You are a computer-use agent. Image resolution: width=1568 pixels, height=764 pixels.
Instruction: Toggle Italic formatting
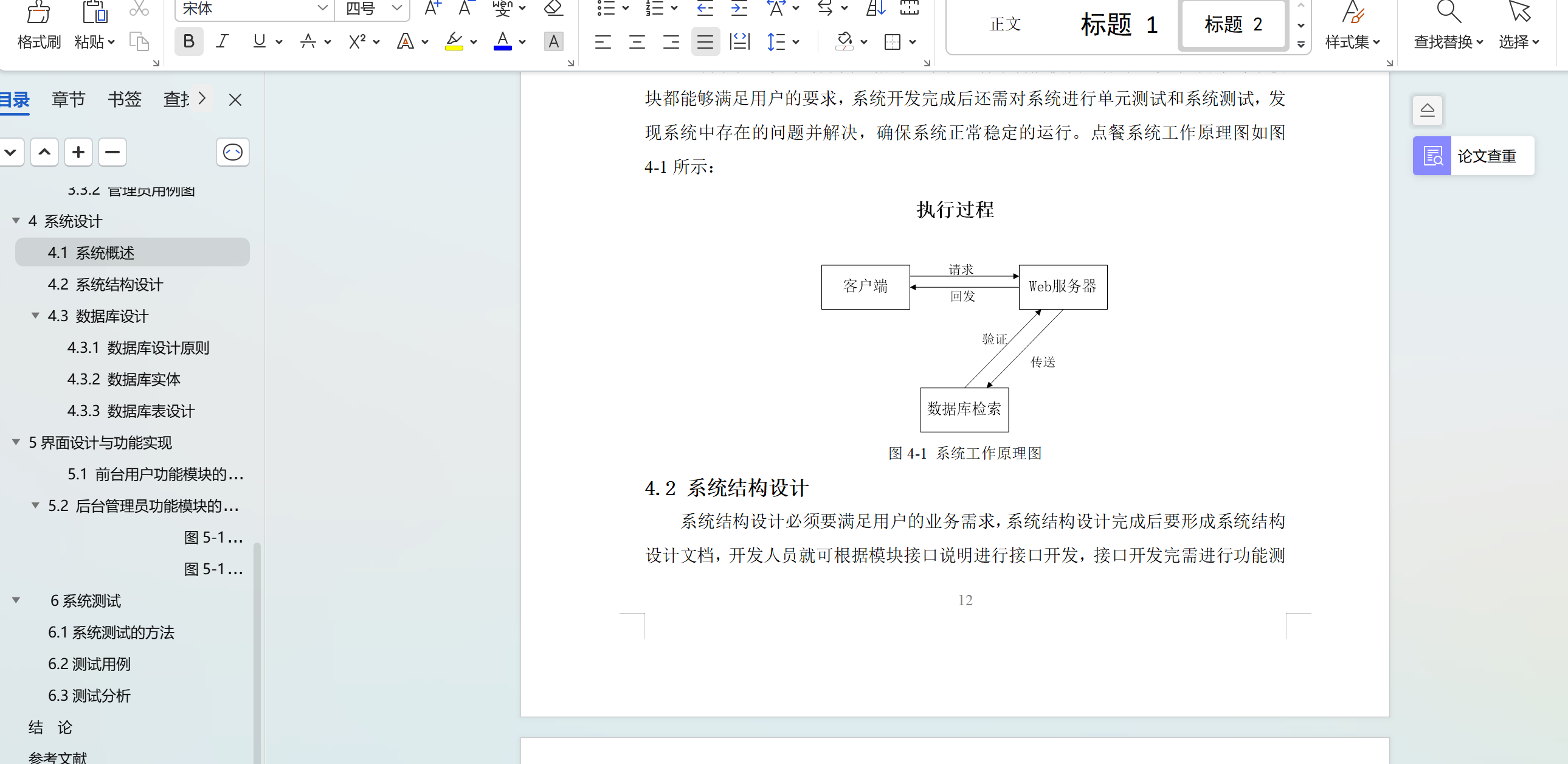point(223,41)
